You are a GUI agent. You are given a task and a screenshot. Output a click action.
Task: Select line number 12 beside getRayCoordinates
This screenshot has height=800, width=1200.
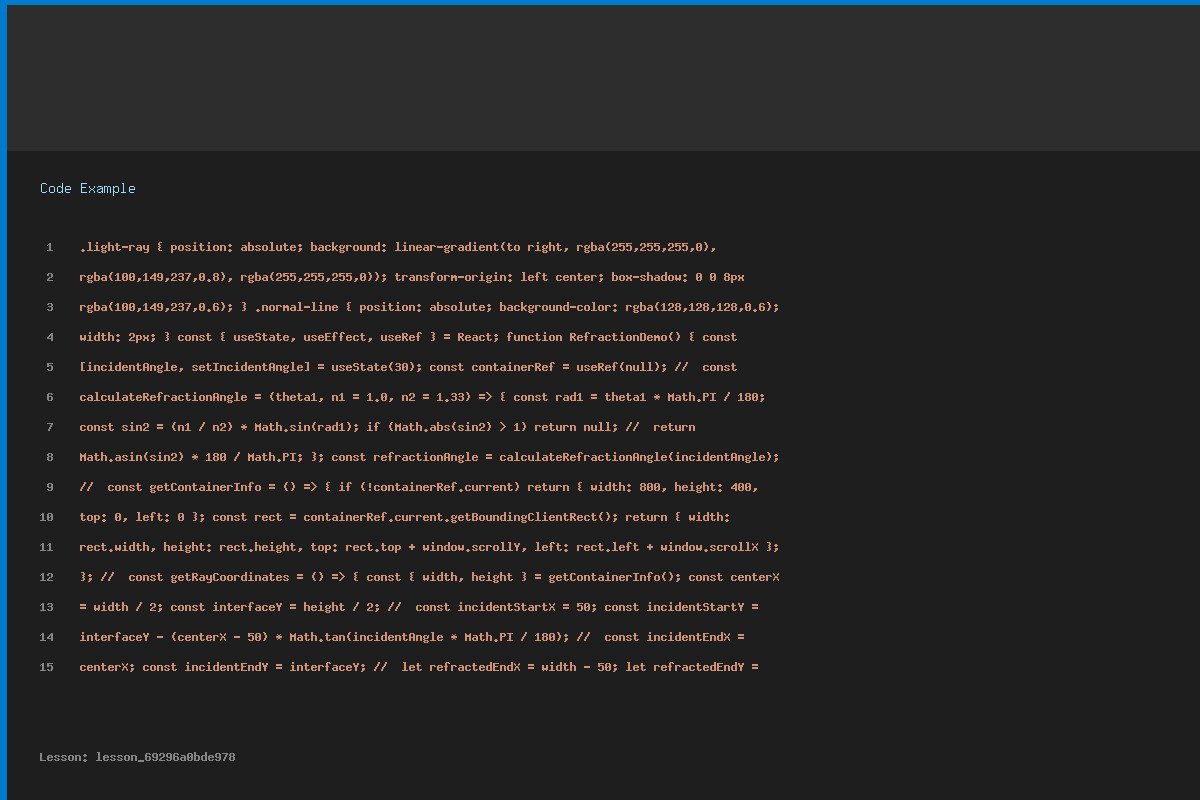pyautogui.click(x=46, y=577)
